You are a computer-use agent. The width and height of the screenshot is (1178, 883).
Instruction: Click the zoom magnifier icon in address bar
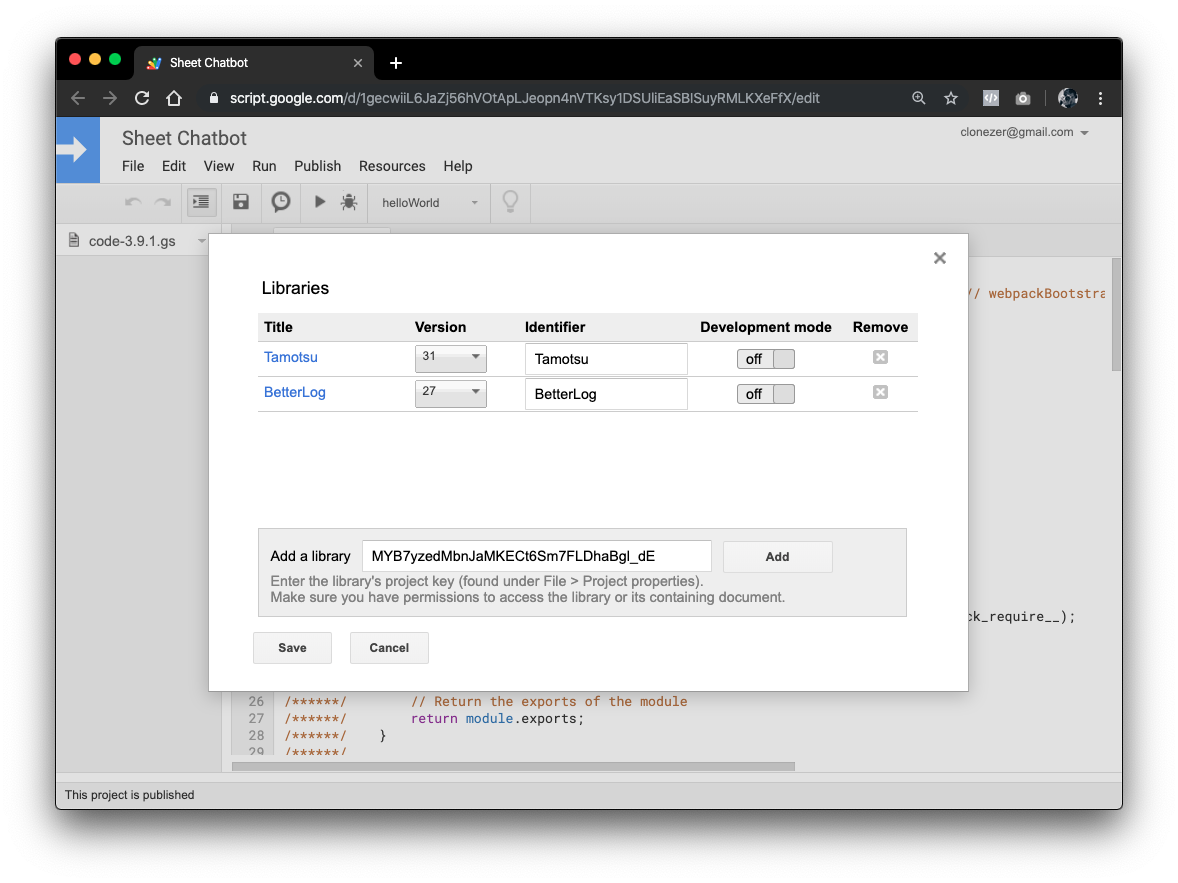(x=919, y=98)
